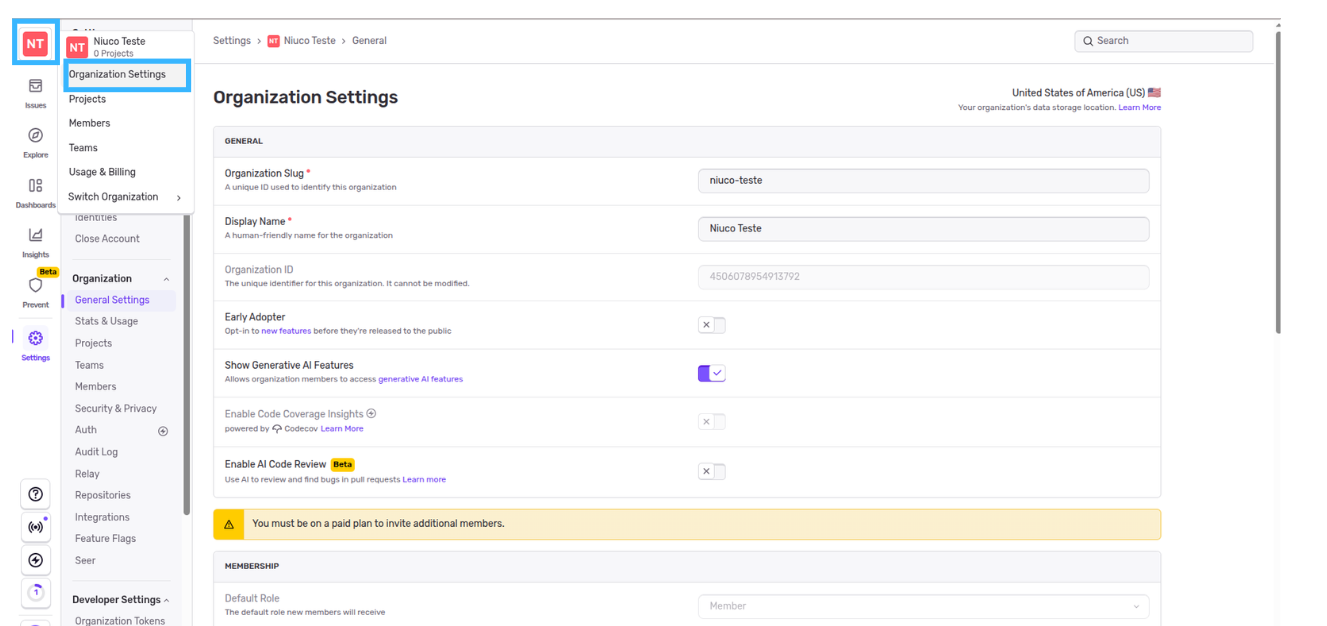Open Audit Log in sidebar
1327x626 pixels.
96,452
